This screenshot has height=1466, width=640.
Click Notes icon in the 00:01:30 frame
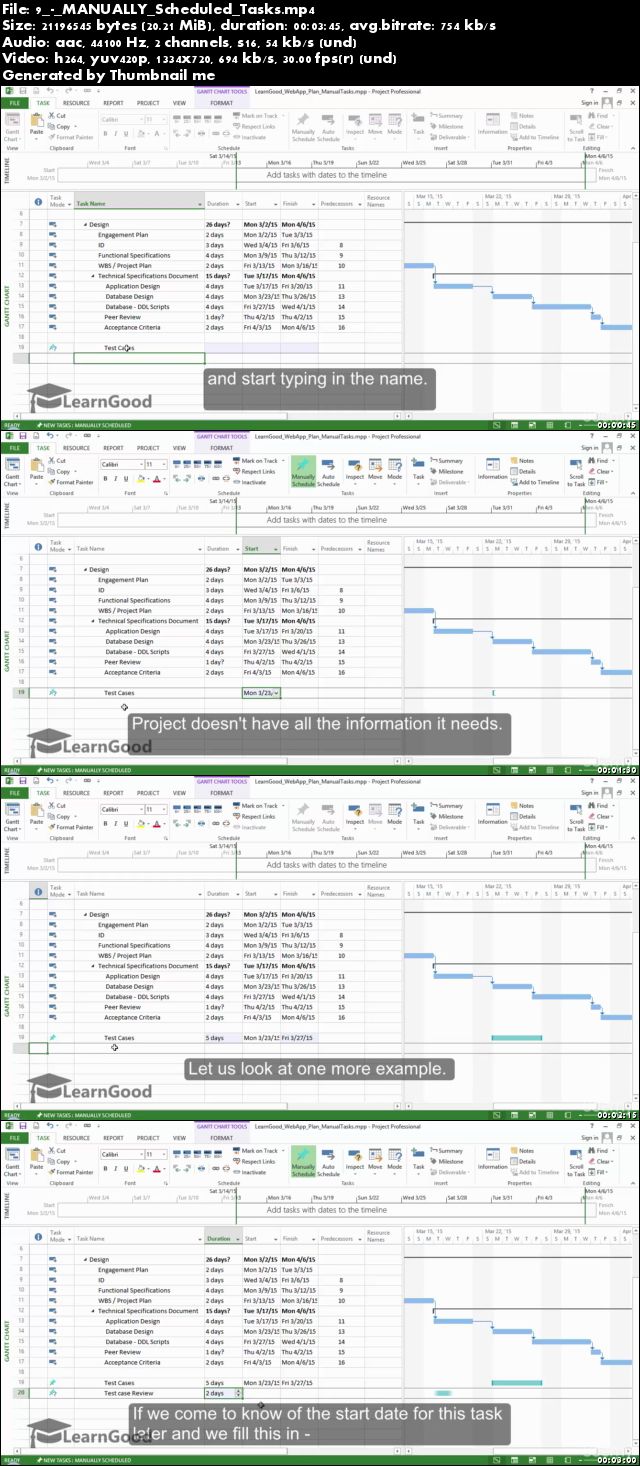(514, 461)
